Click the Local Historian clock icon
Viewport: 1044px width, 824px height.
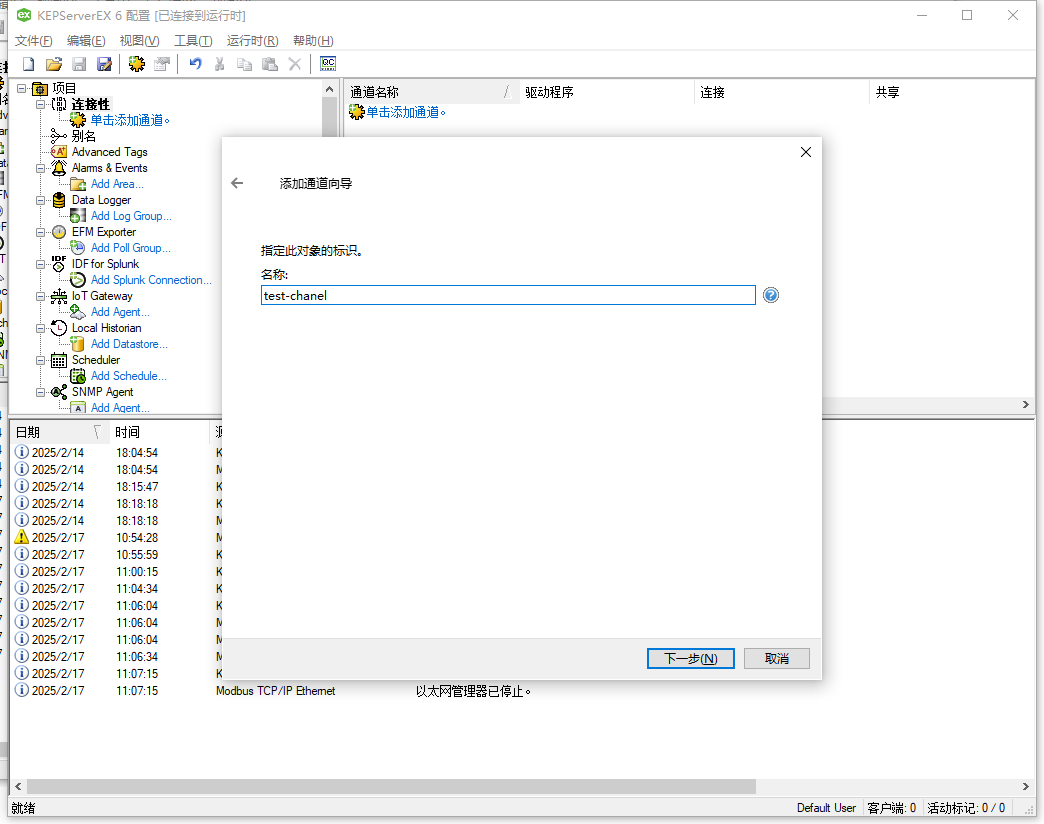(x=59, y=327)
